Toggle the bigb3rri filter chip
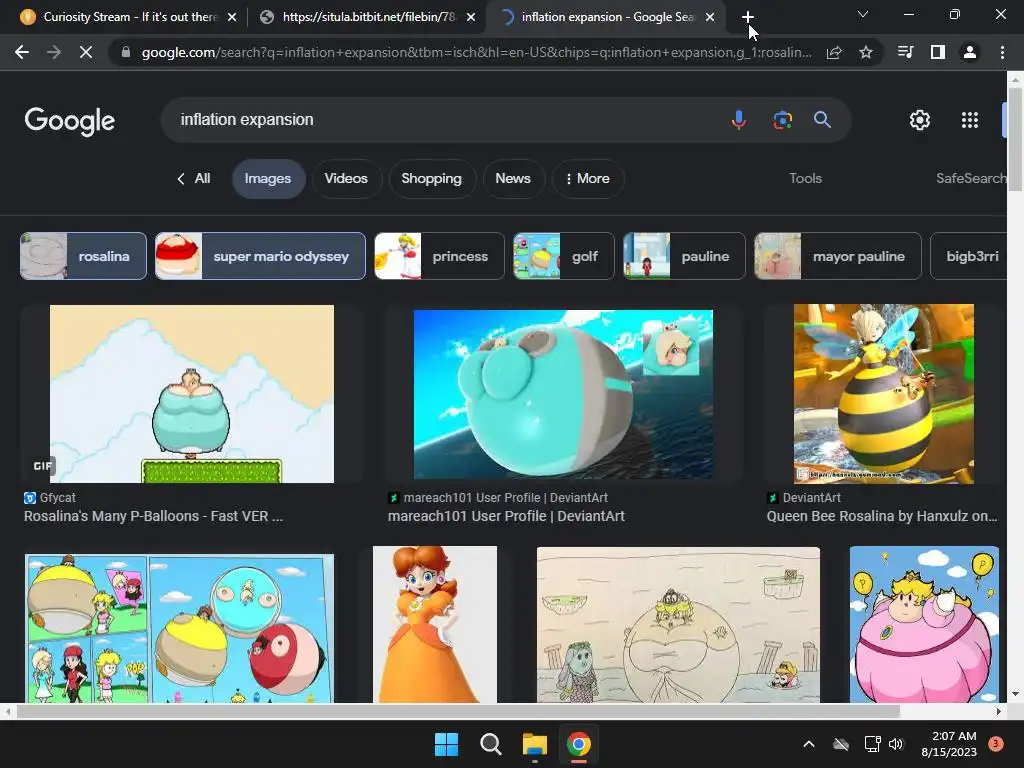The height and width of the screenshot is (768, 1024). (969, 256)
